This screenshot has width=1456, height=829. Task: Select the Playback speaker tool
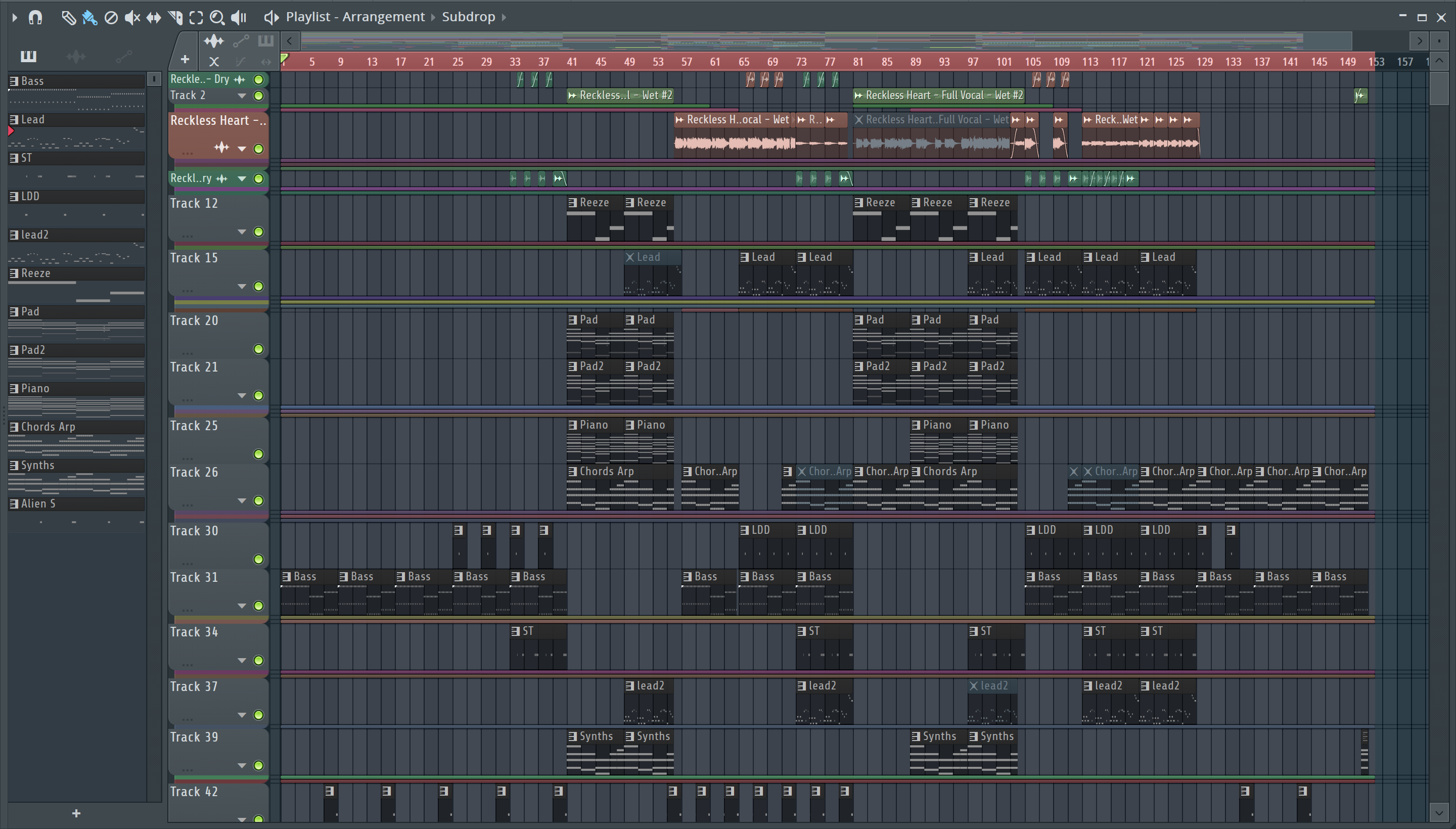[239, 18]
